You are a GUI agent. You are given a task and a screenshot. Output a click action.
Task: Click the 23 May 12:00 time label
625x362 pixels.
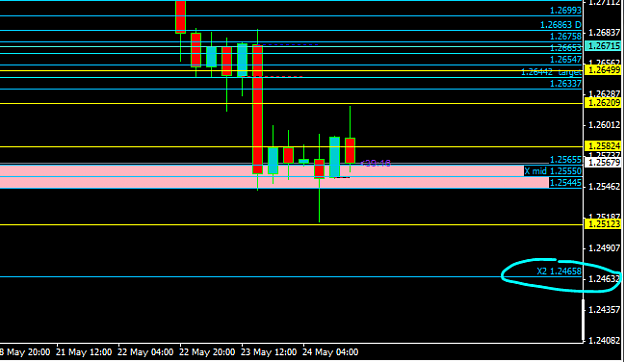tap(269, 352)
